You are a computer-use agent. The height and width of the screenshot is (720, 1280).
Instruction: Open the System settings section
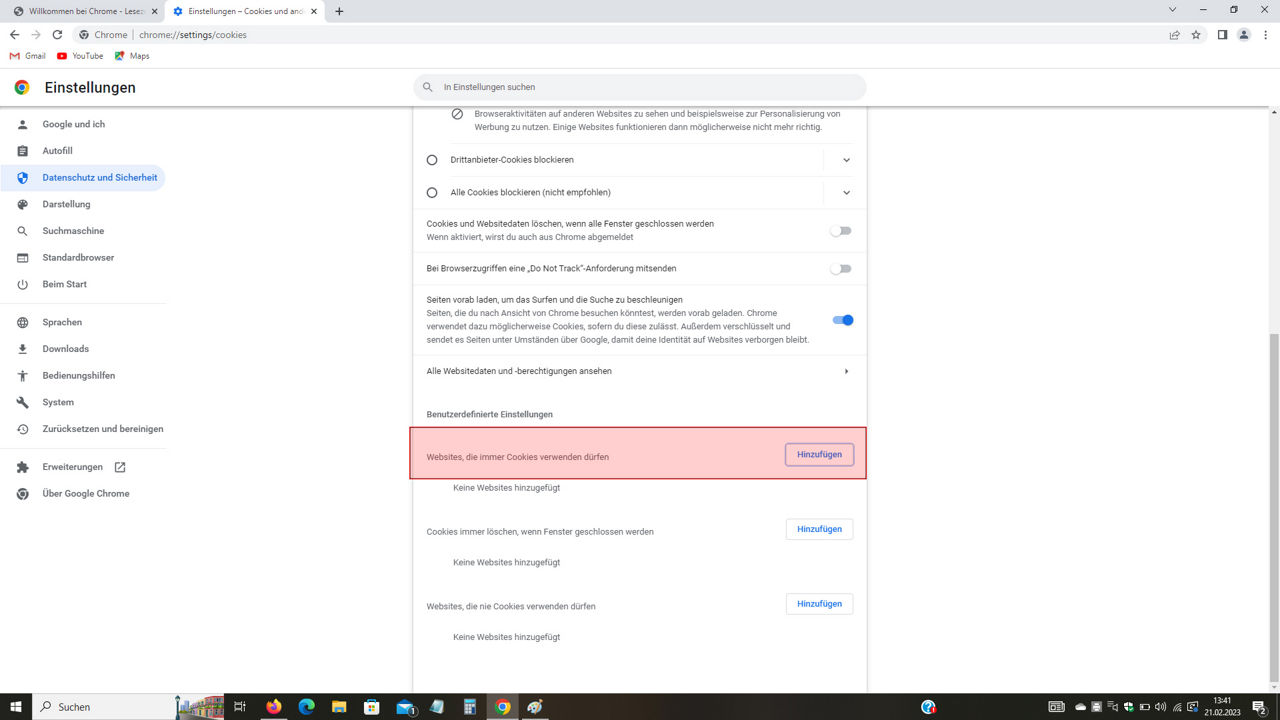(58, 402)
